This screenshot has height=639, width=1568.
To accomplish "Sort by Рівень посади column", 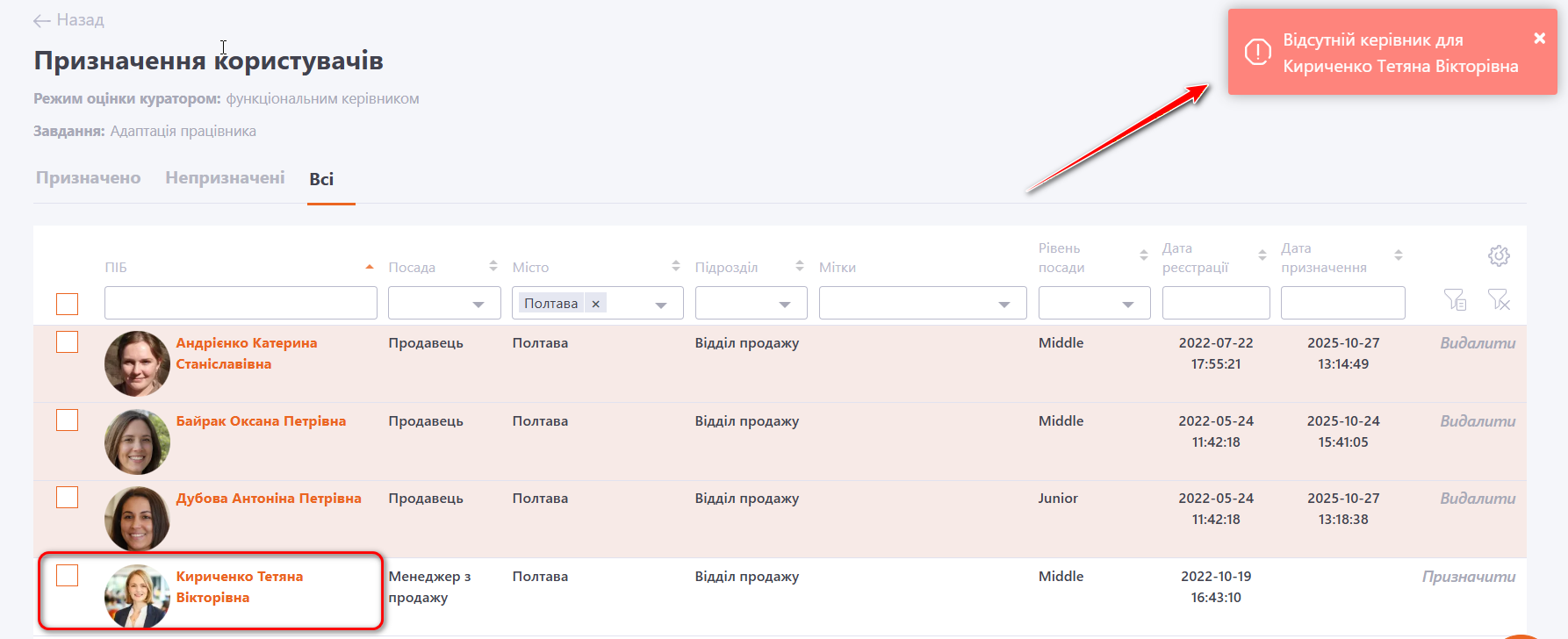I will pyautogui.click(x=1143, y=255).
